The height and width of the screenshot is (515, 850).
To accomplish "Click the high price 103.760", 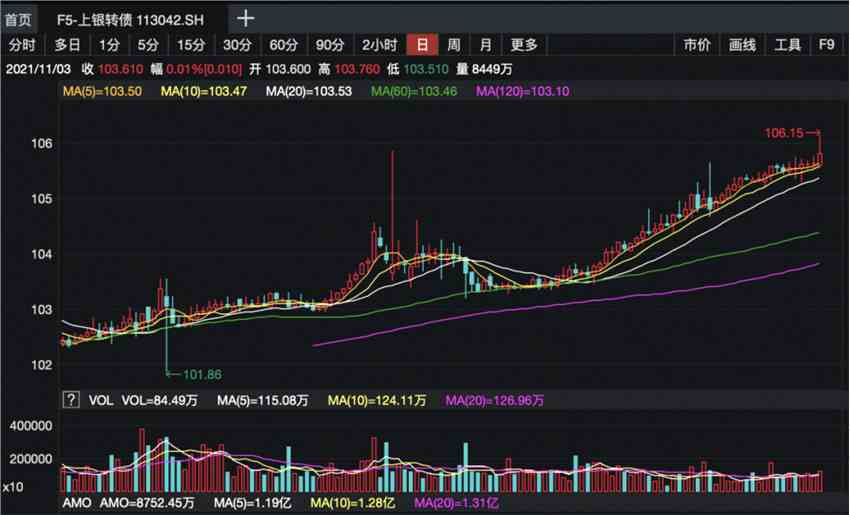I will click(357, 69).
